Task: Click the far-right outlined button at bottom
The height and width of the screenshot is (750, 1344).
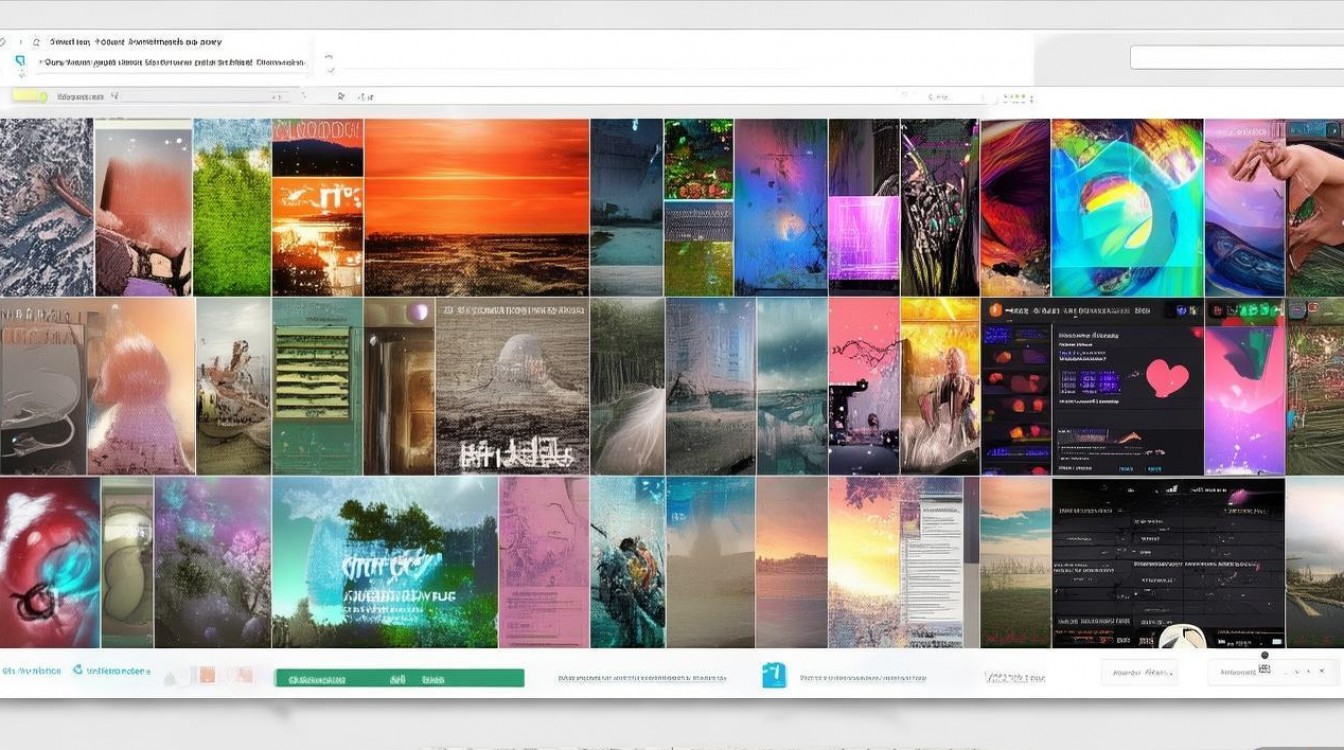Action: click(x=1240, y=673)
